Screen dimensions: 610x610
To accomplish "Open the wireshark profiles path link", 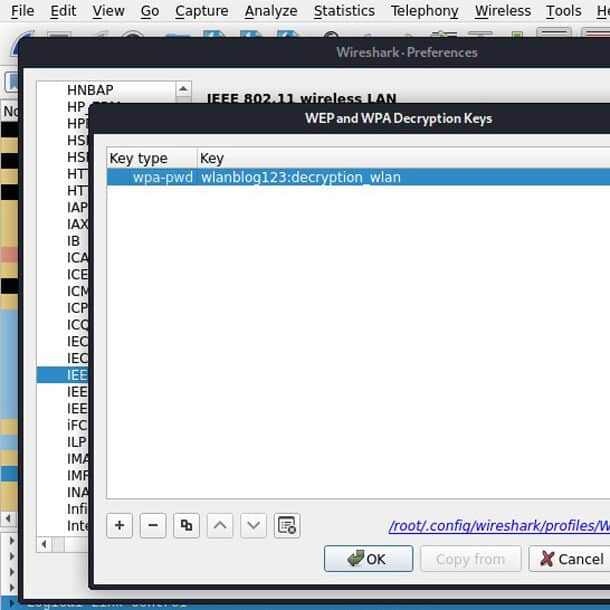I will [499, 526].
